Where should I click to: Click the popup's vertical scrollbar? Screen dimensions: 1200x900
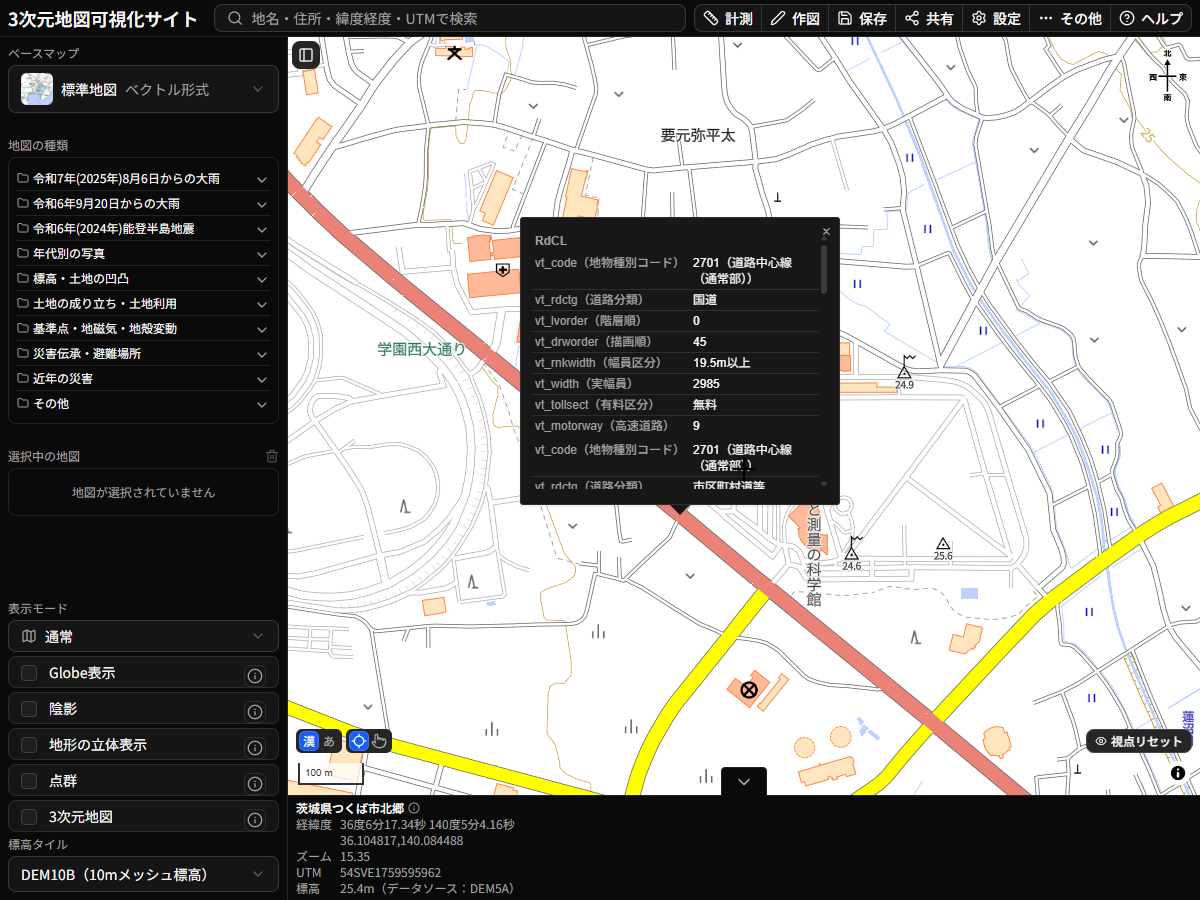click(x=824, y=269)
